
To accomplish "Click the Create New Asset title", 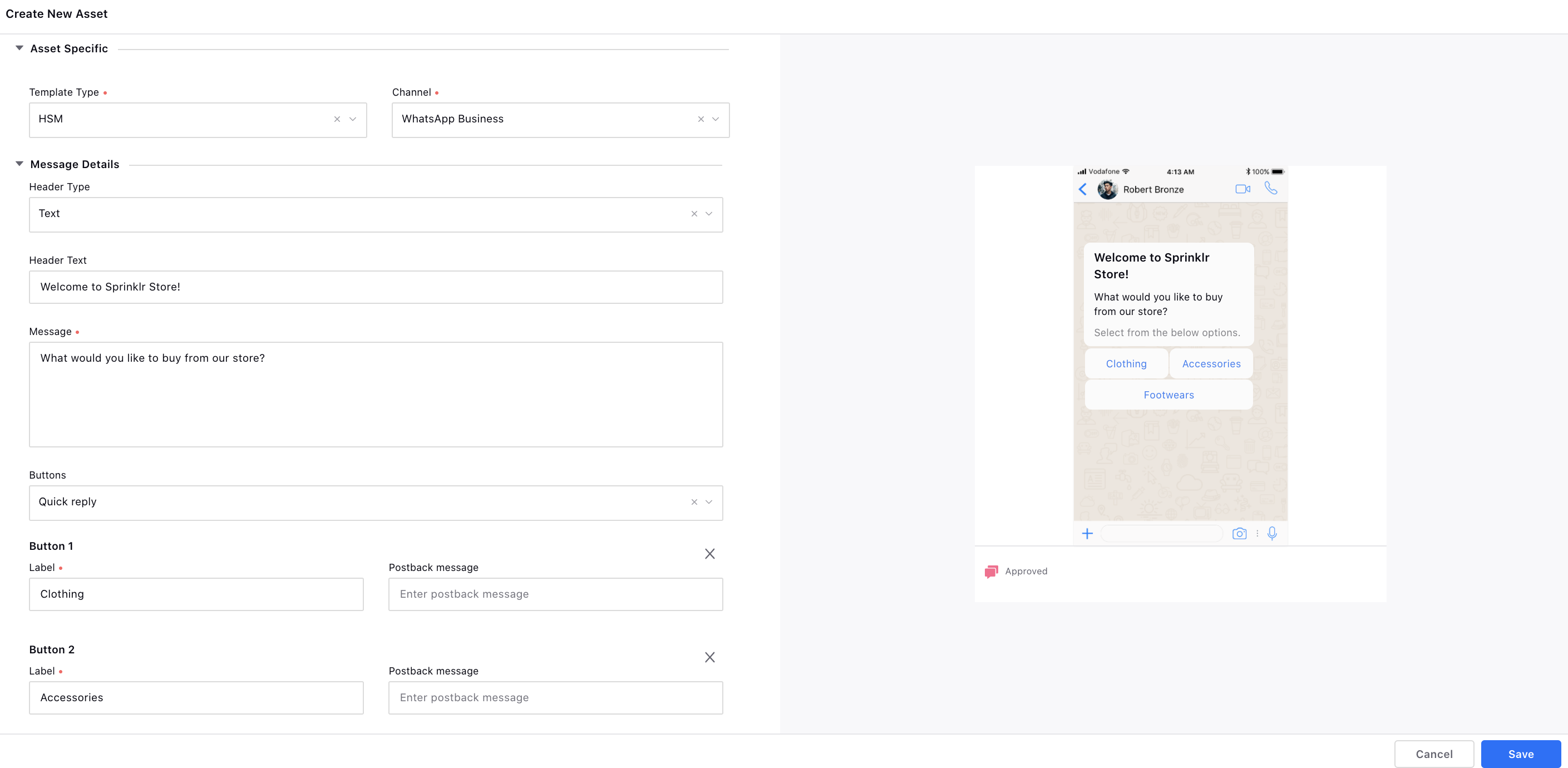I will coord(57,13).
